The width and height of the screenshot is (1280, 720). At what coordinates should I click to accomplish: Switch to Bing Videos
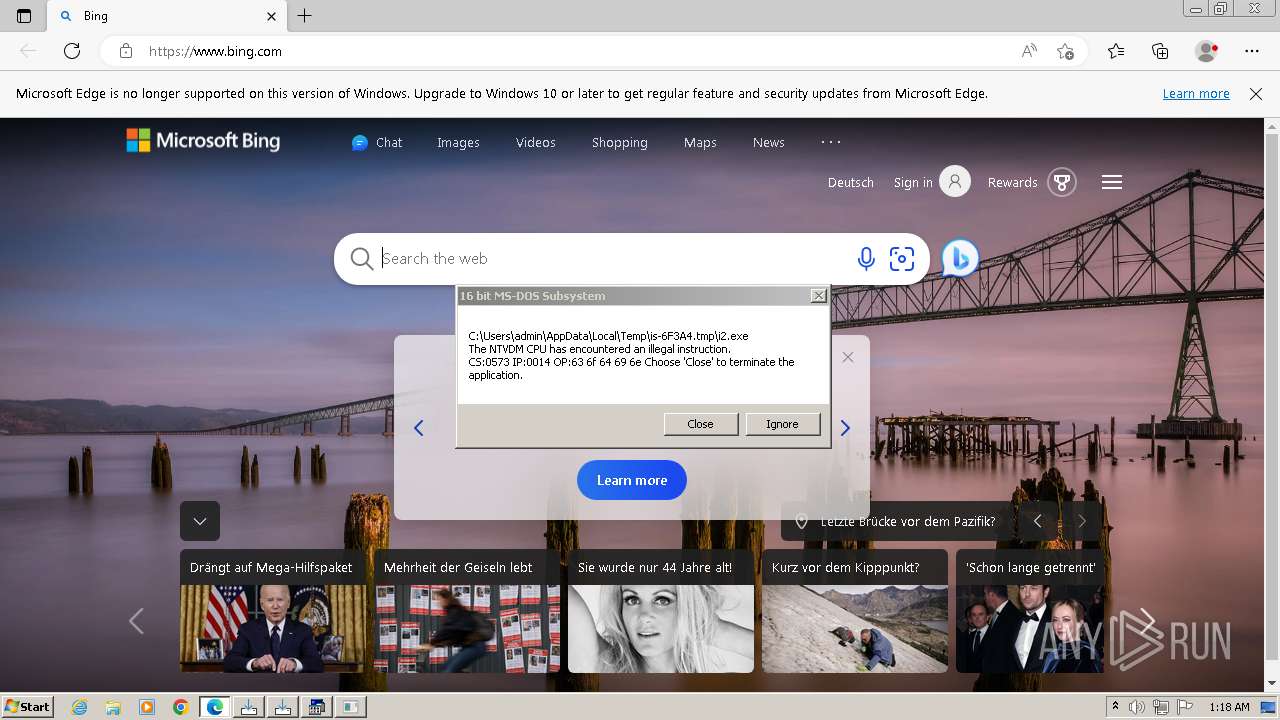pos(535,142)
